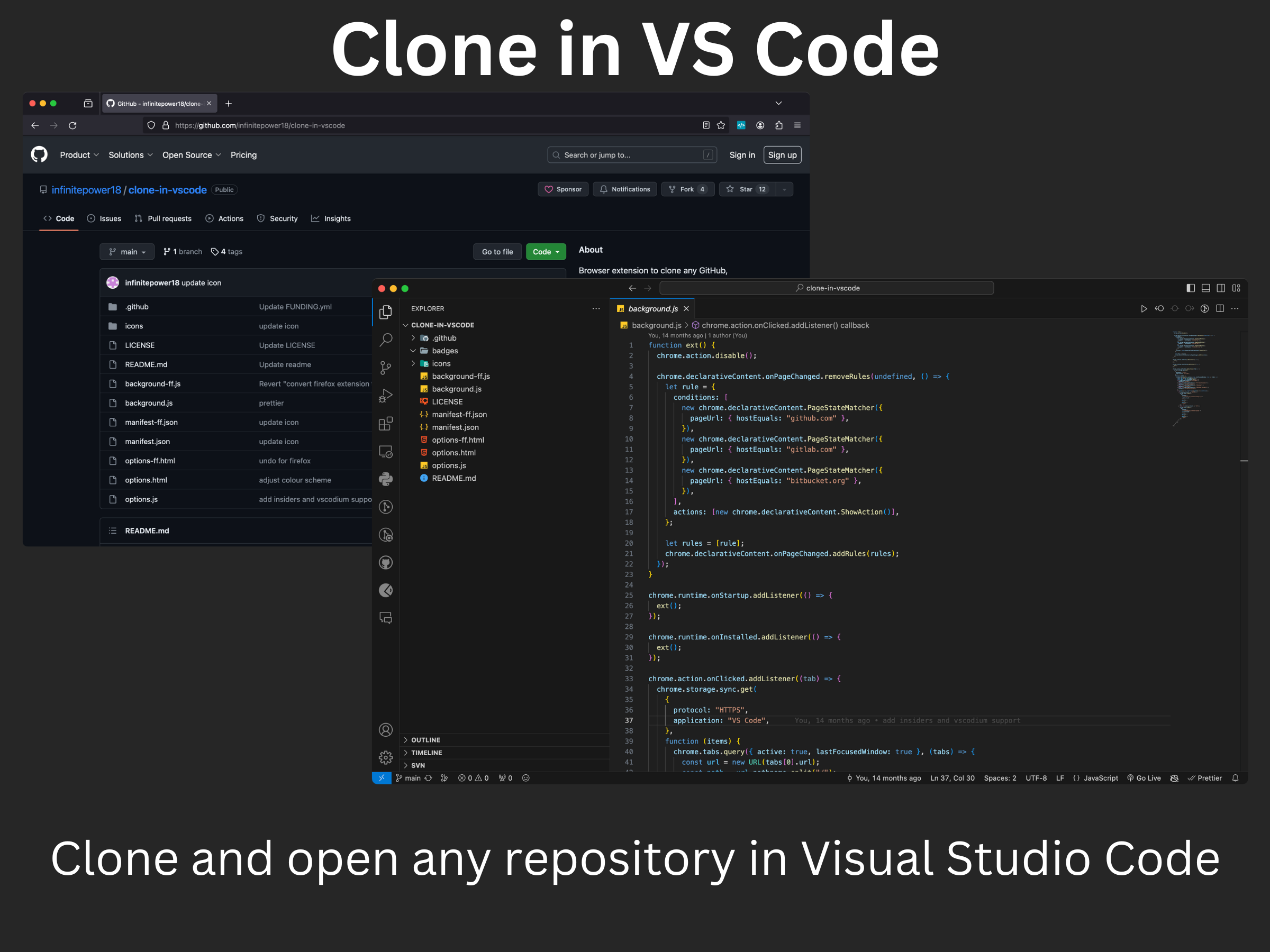Open GitHub icon in VS Code activity bar

pos(386,562)
